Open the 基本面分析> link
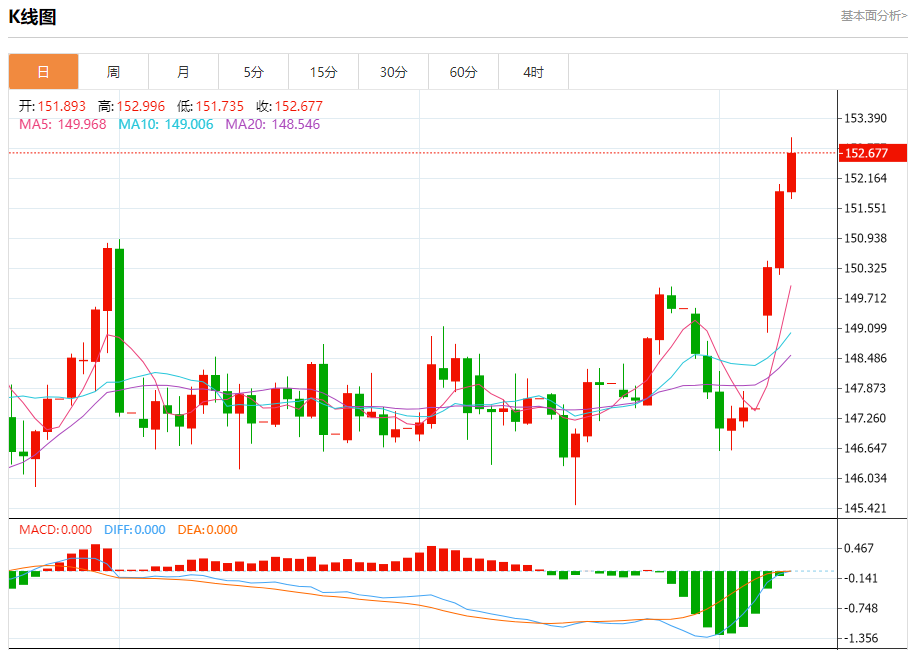 tap(873, 16)
